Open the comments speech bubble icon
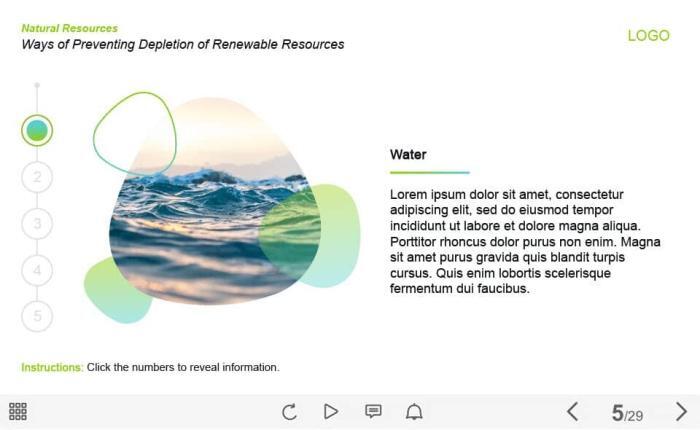Viewport: 700px width, 430px height. point(373,411)
